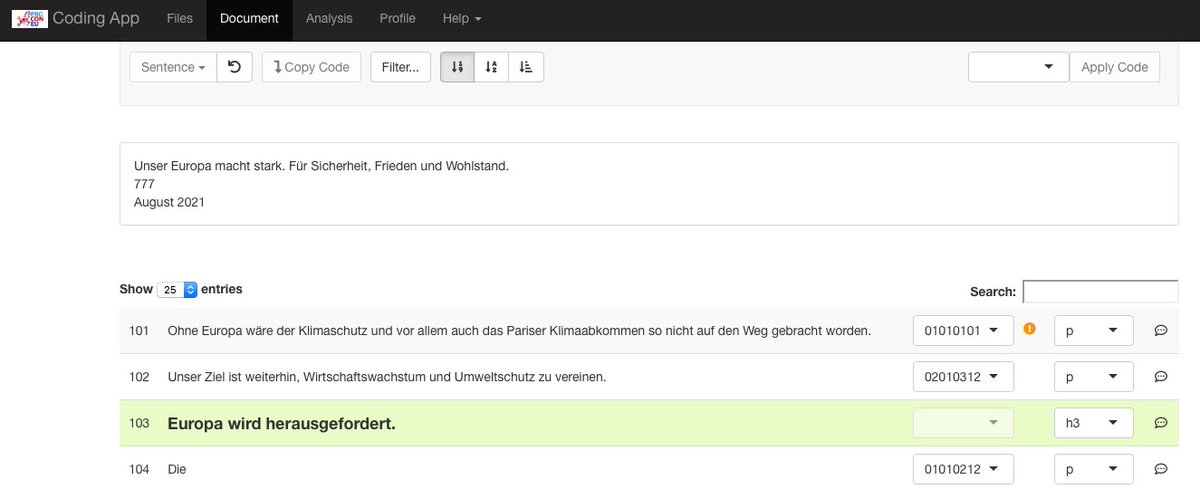Open the empty code dropdown on row 103
The image size is (1200, 489).
(x=963, y=423)
